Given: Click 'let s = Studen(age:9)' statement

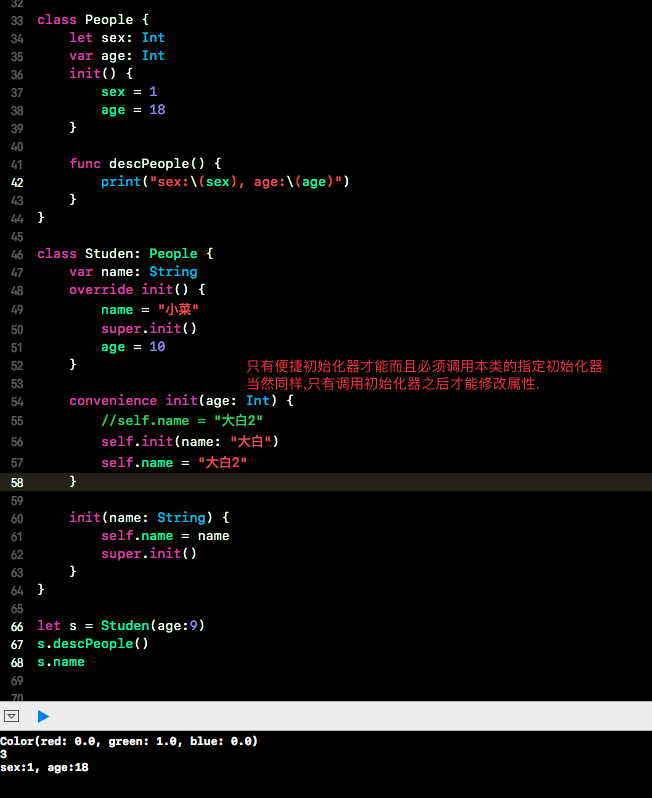Looking at the screenshot, I should click(x=120, y=626).
